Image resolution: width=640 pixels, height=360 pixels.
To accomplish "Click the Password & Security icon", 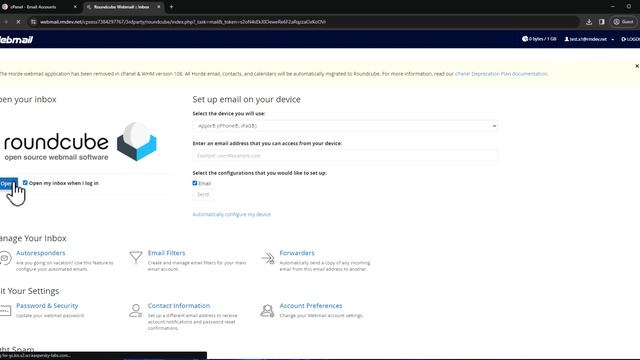I will tap(5, 311).
